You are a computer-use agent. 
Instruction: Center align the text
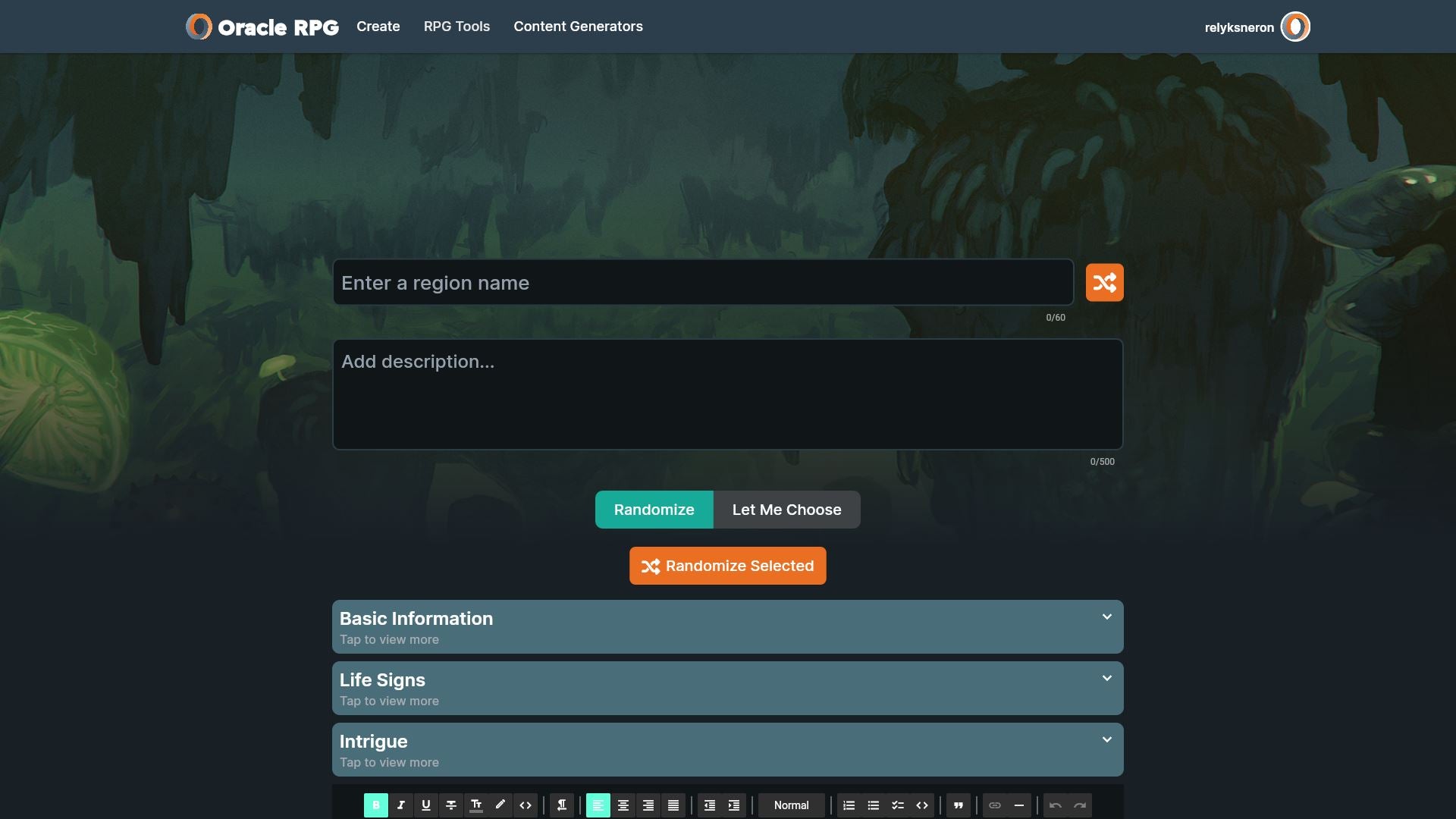point(623,805)
